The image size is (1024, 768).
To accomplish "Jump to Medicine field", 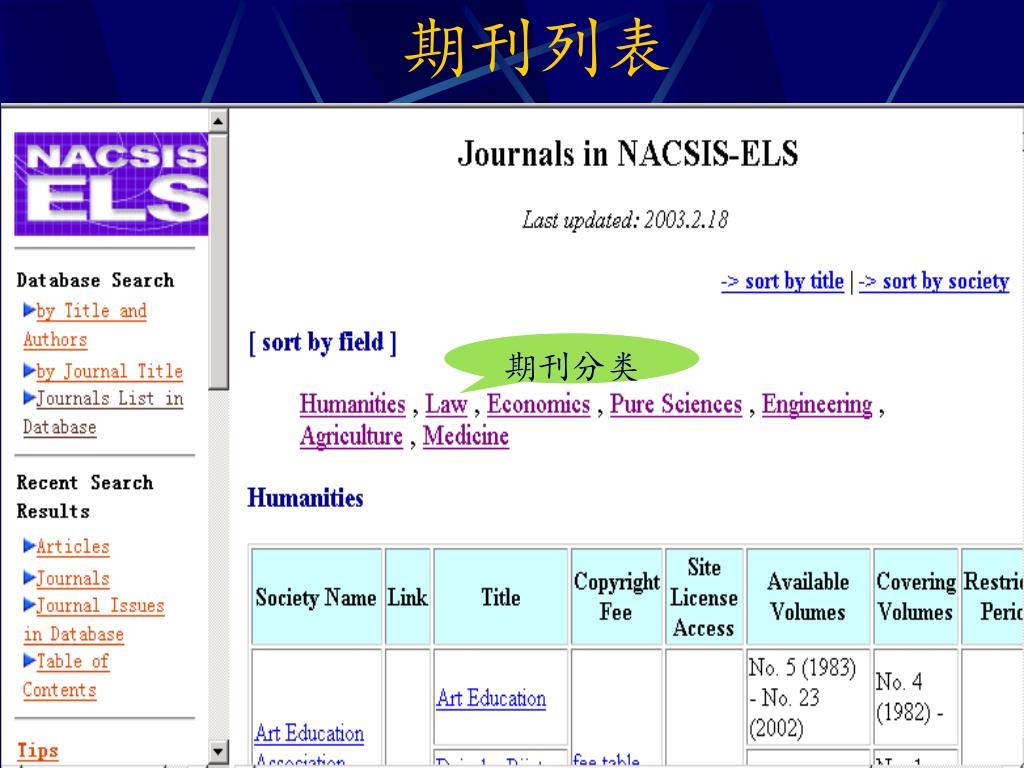I will tap(466, 436).
